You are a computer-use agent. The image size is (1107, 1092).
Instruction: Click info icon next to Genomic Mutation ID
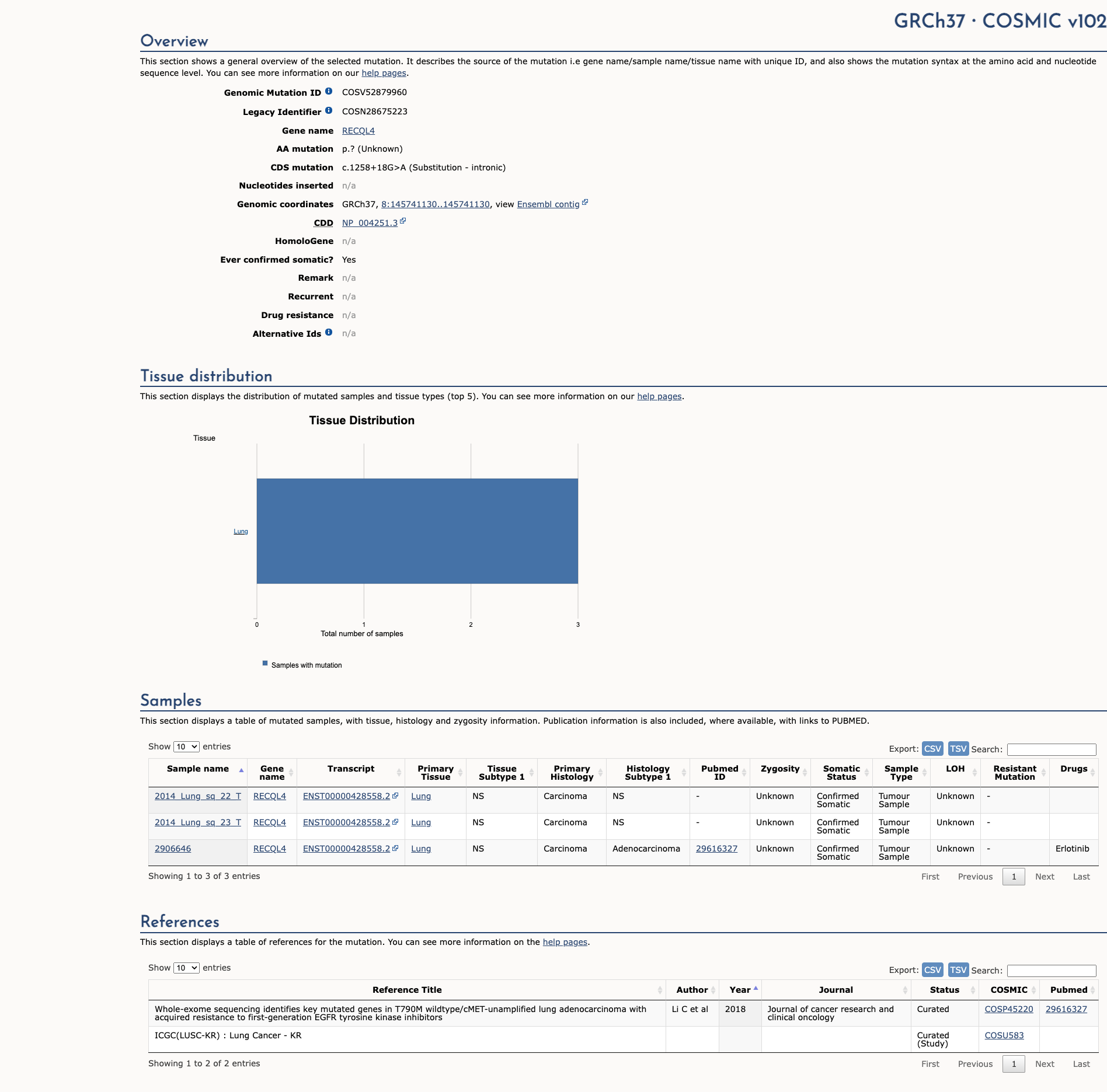coord(329,91)
